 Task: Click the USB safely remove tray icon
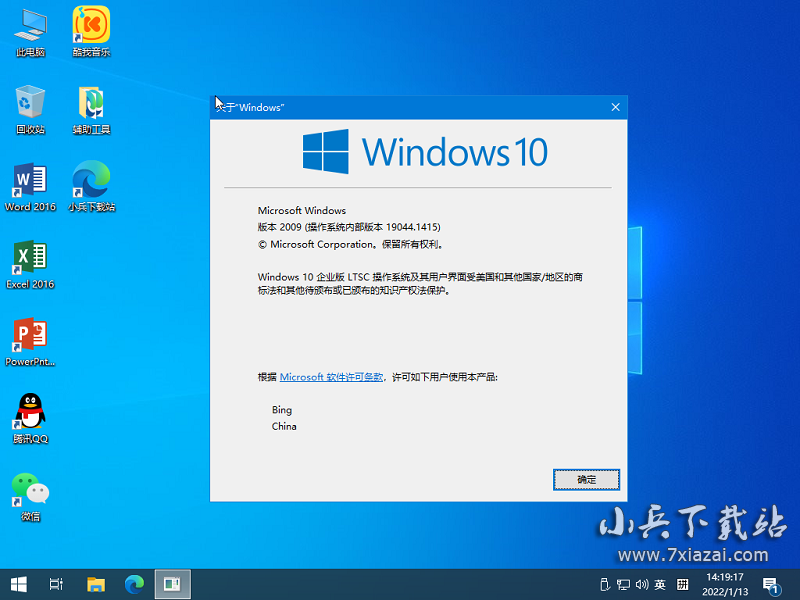pyautogui.click(x=604, y=585)
